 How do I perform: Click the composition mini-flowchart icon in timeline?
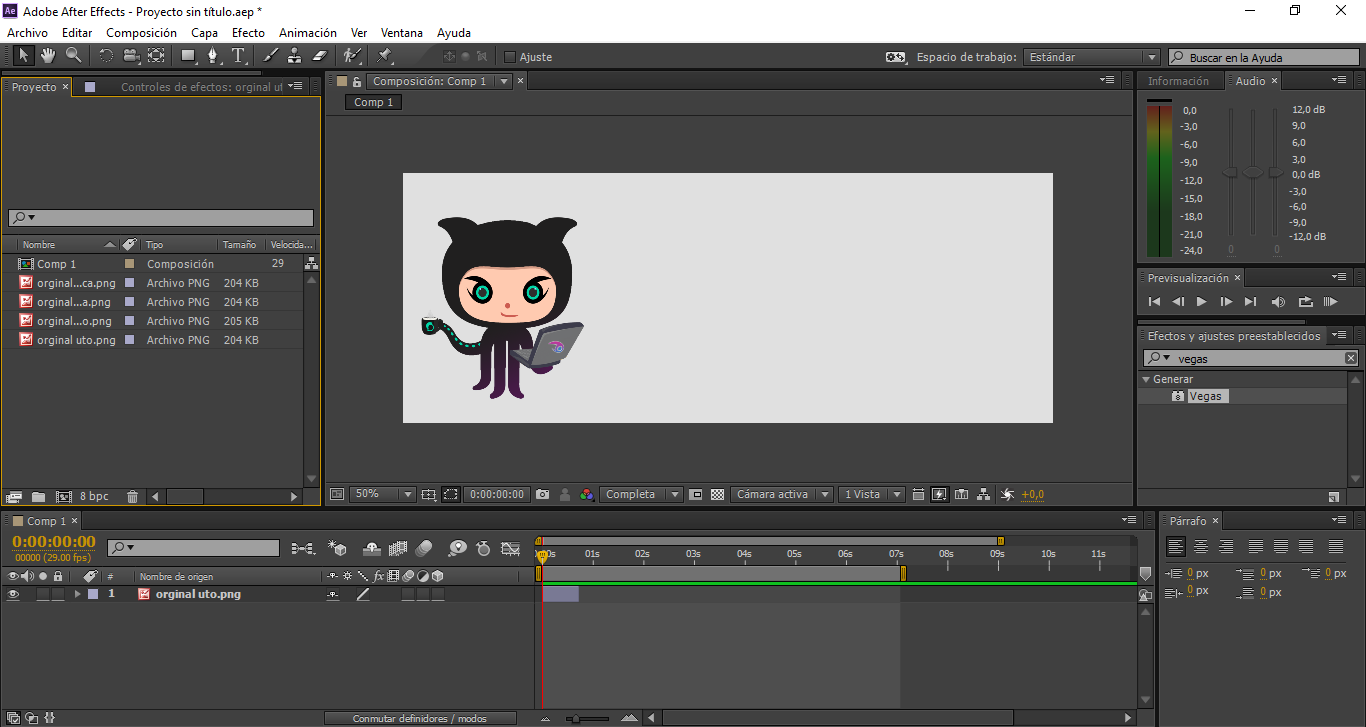tap(302, 548)
